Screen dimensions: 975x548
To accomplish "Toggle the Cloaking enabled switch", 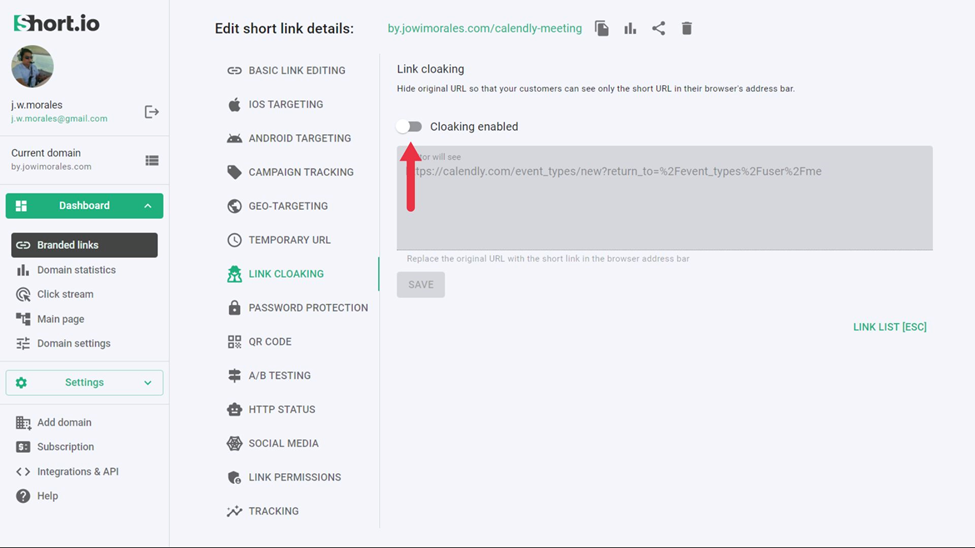I will tap(409, 127).
